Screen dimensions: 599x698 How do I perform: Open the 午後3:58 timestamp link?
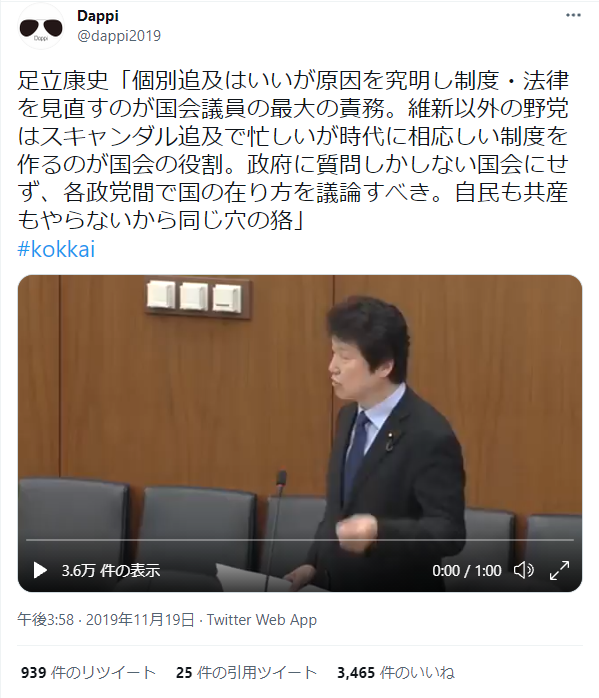[x=45, y=620]
